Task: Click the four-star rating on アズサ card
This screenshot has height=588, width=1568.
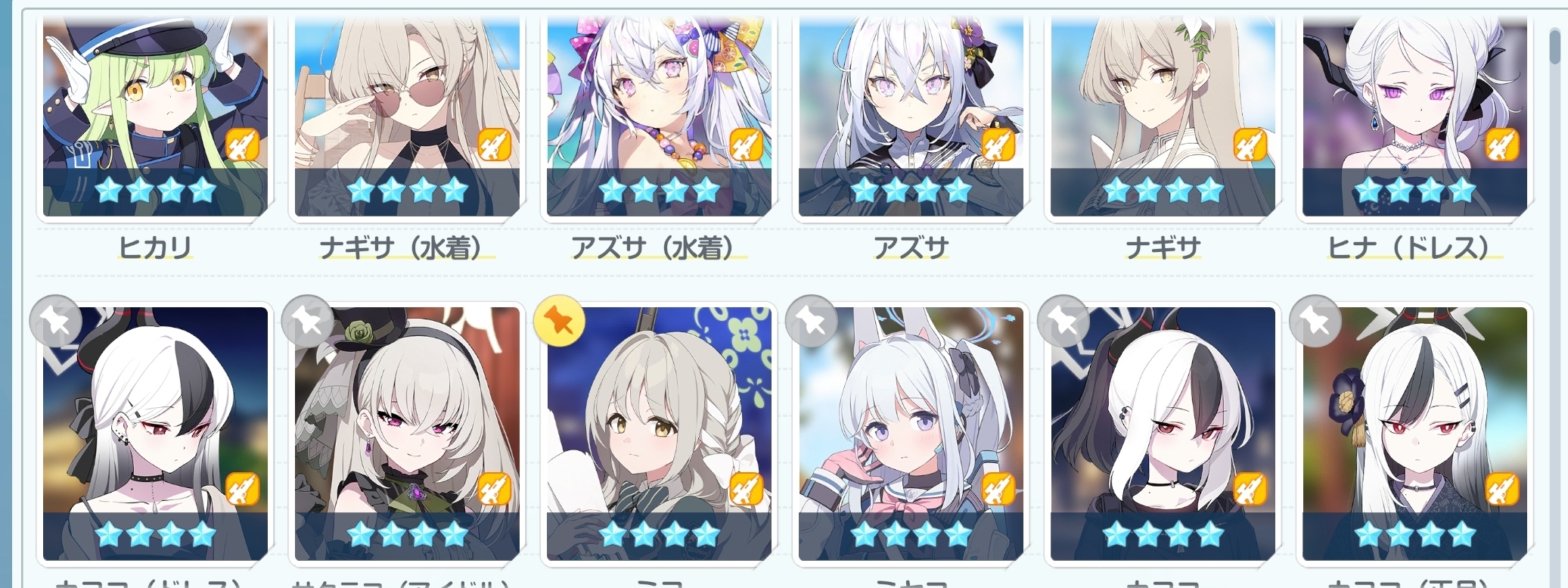Action: pos(911,191)
